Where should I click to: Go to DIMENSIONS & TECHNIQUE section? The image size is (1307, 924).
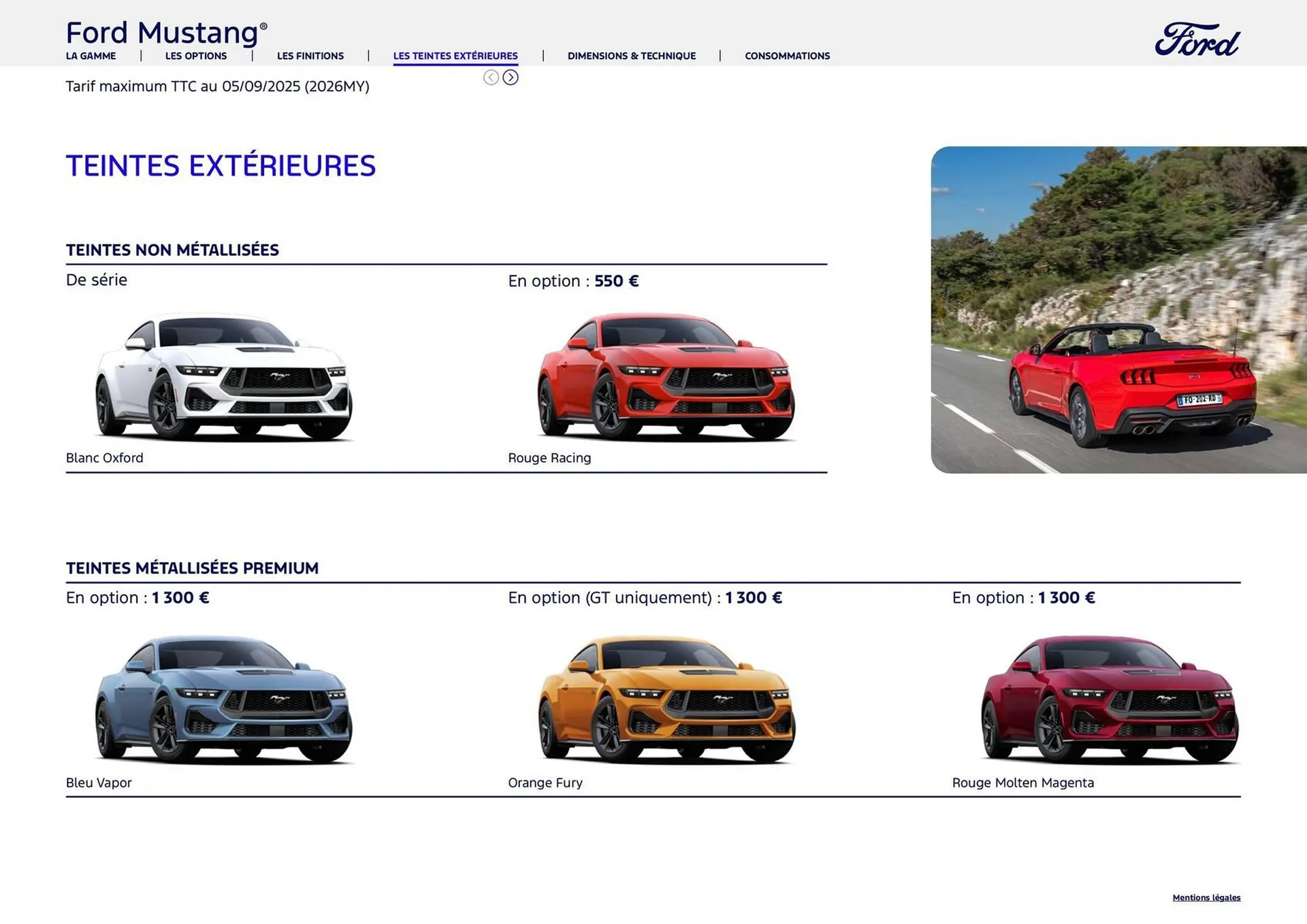pos(631,56)
